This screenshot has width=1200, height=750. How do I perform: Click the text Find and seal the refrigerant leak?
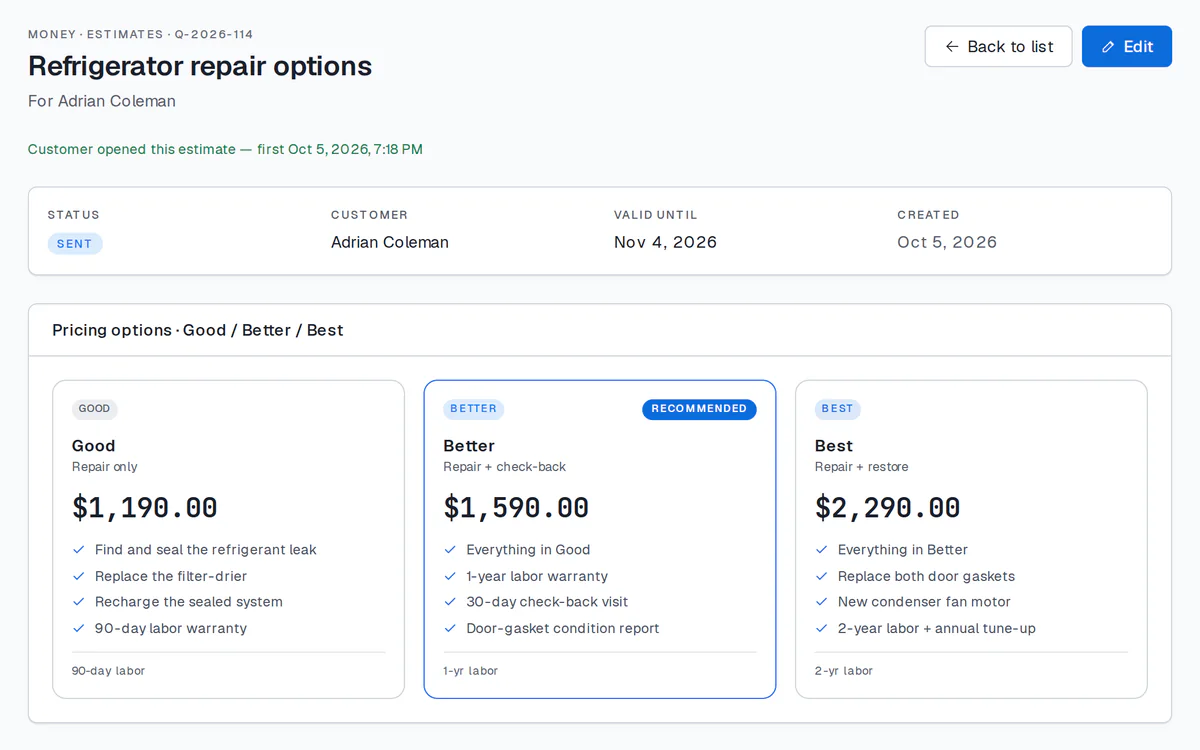(206, 550)
